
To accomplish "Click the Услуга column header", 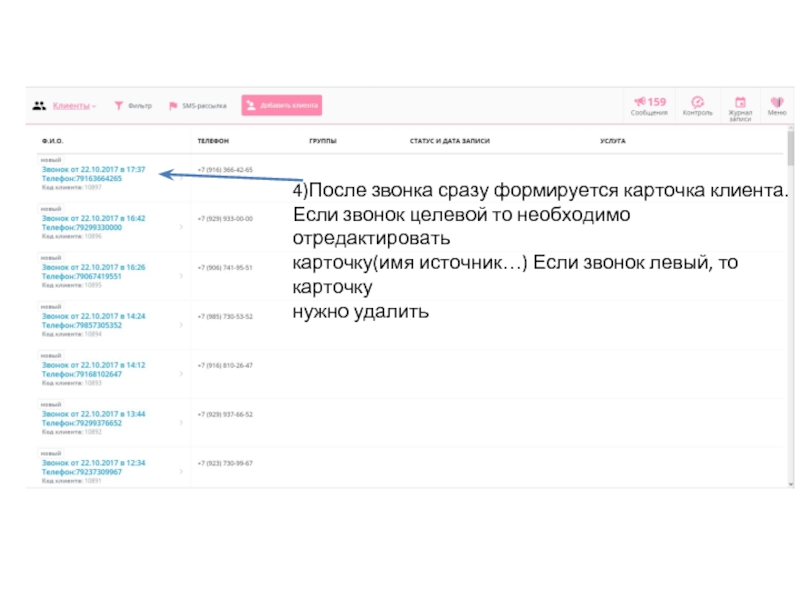I will pos(613,141).
